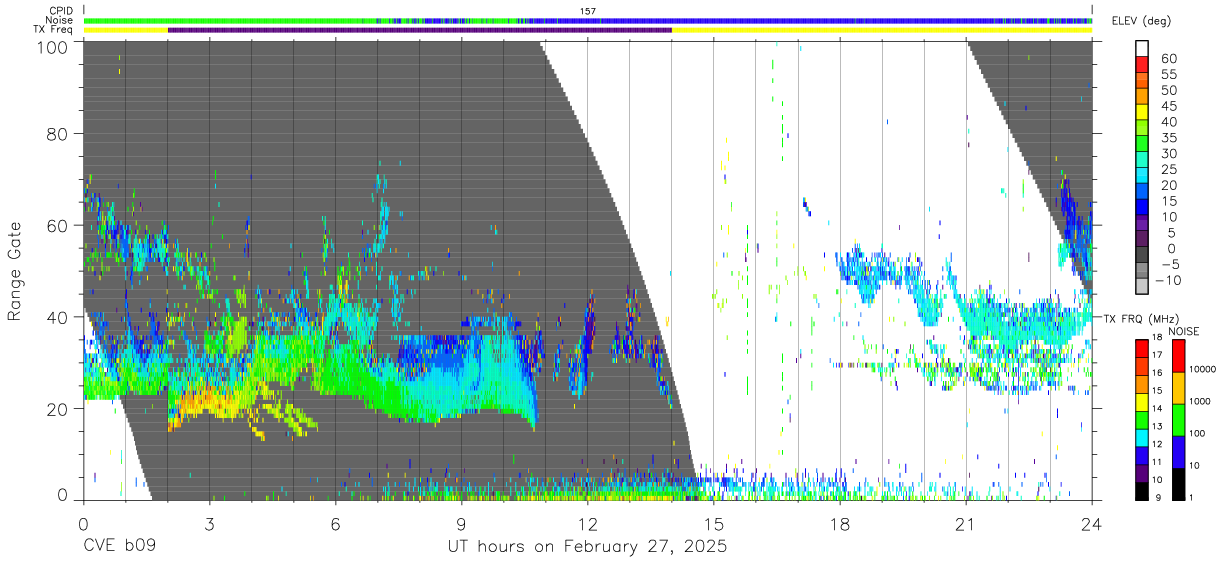The height and width of the screenshot is (567, 1228).
Task: Click the Noise row label at top left
Action: 60,20
